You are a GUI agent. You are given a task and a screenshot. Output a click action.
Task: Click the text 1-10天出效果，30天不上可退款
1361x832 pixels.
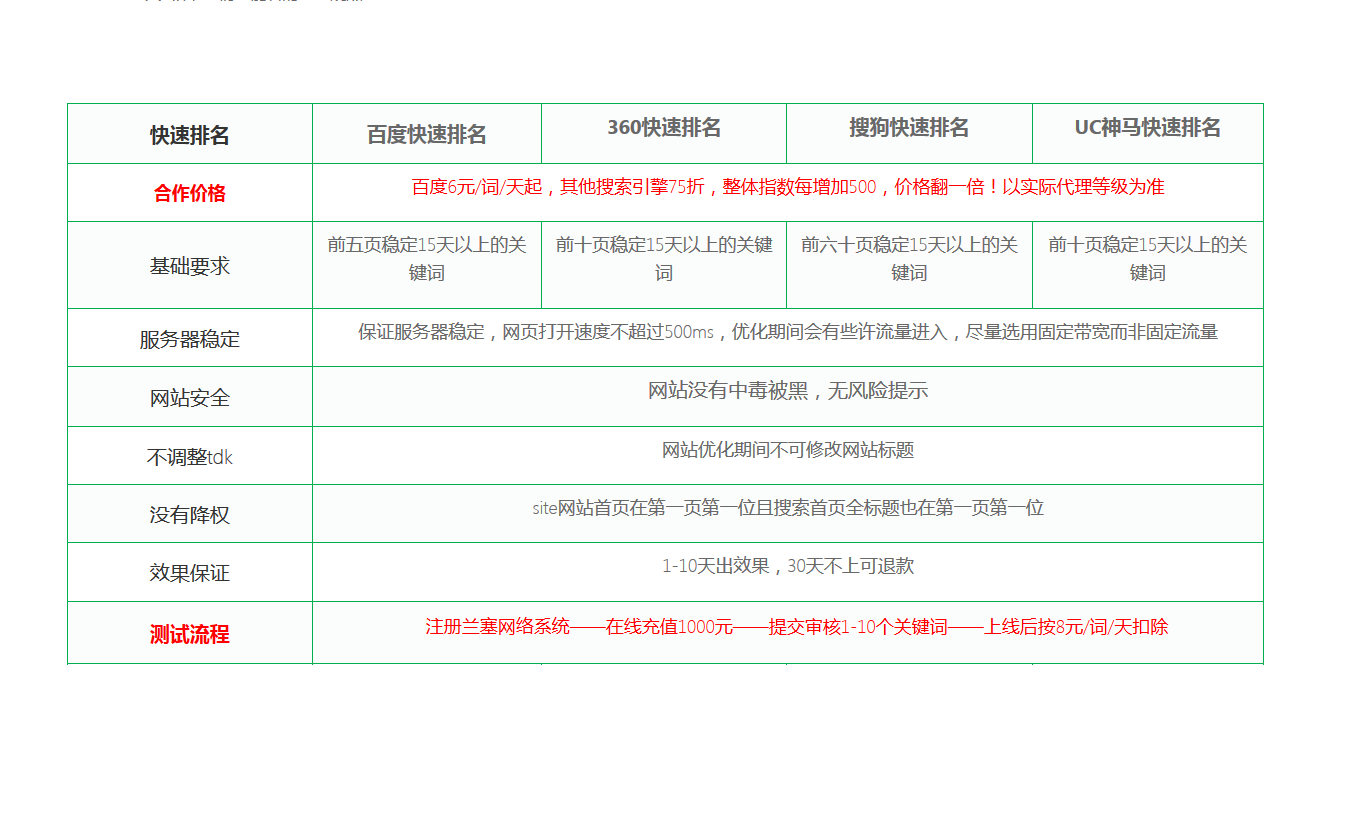tap(788, 566)
